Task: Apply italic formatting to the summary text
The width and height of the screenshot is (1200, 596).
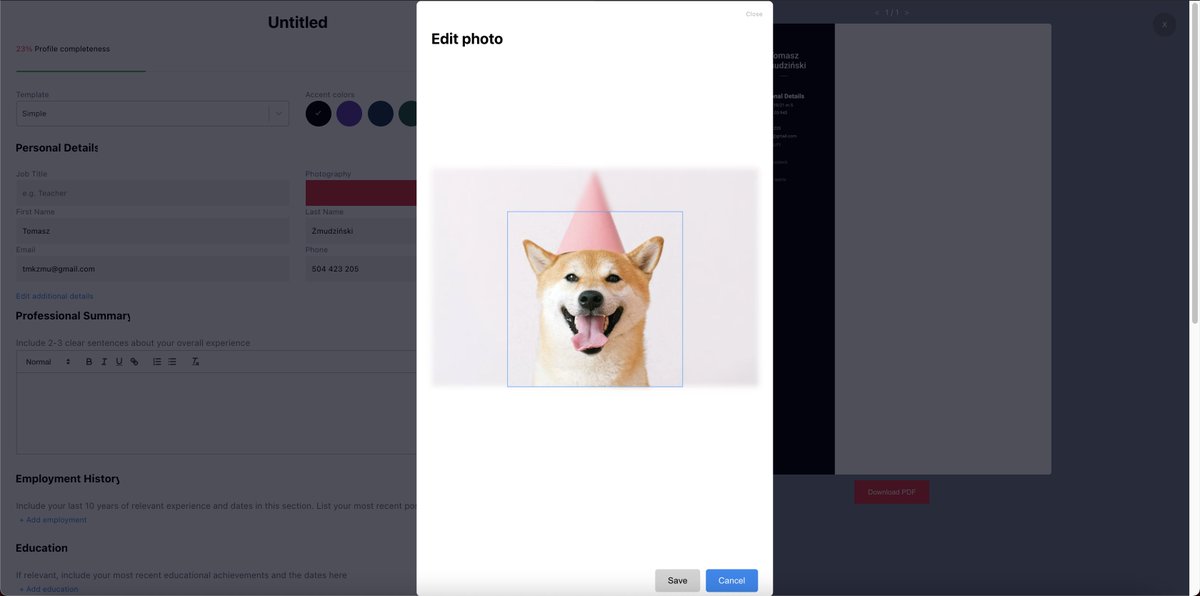Action: tap(103, 361)
